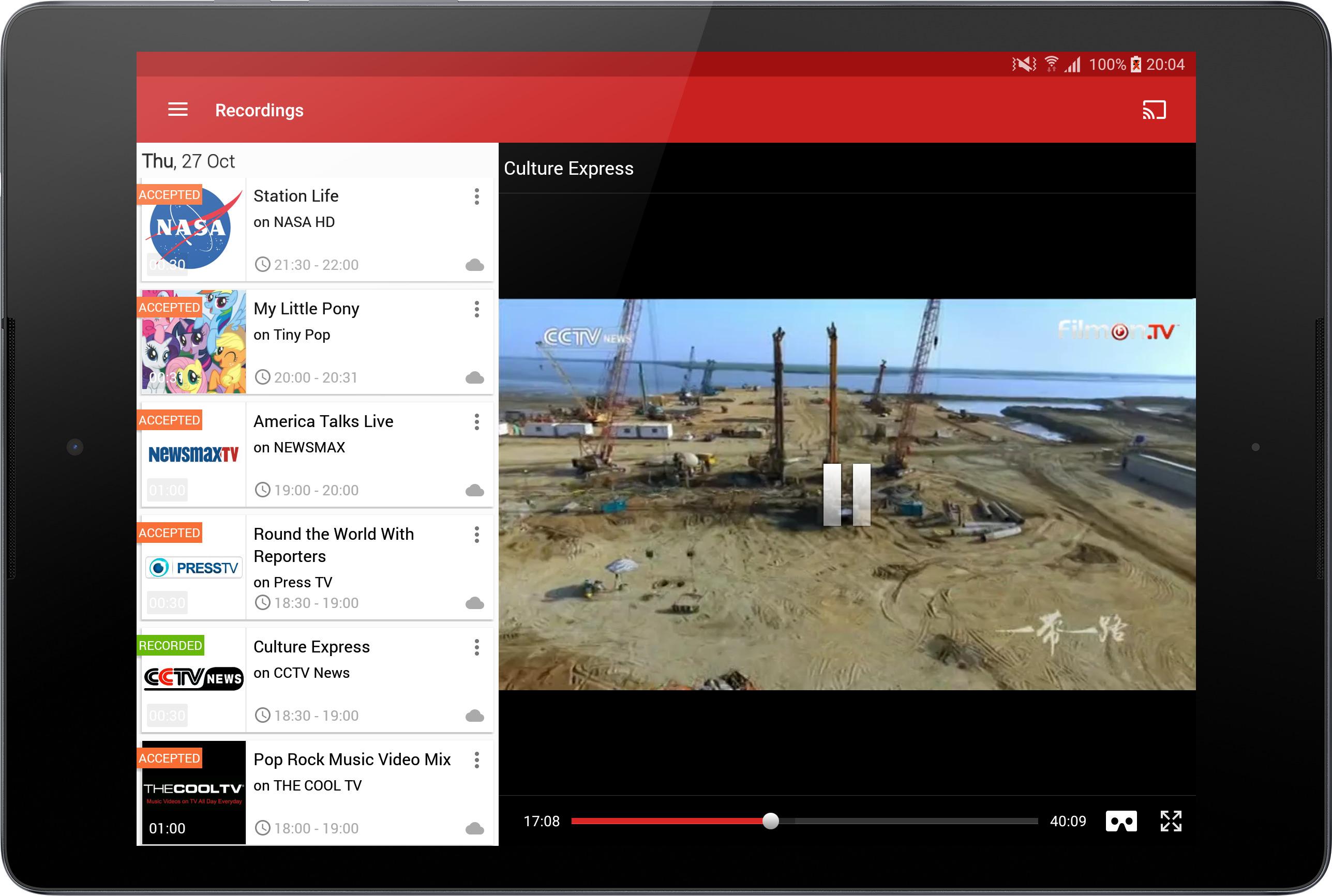Pause the Culture Express video

tap(847, 494)
